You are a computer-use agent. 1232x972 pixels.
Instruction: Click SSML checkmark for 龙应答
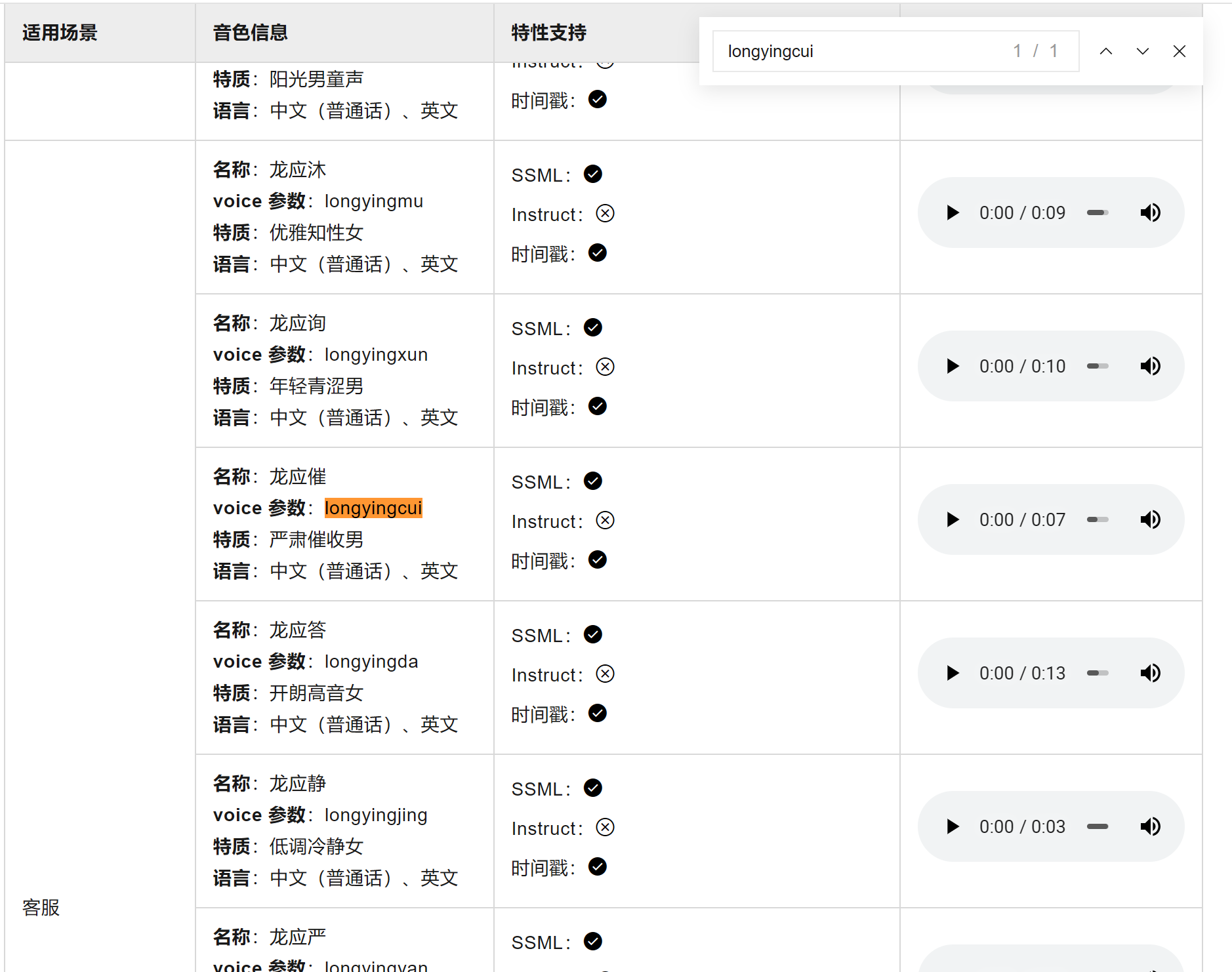click(x=593, y=634)
